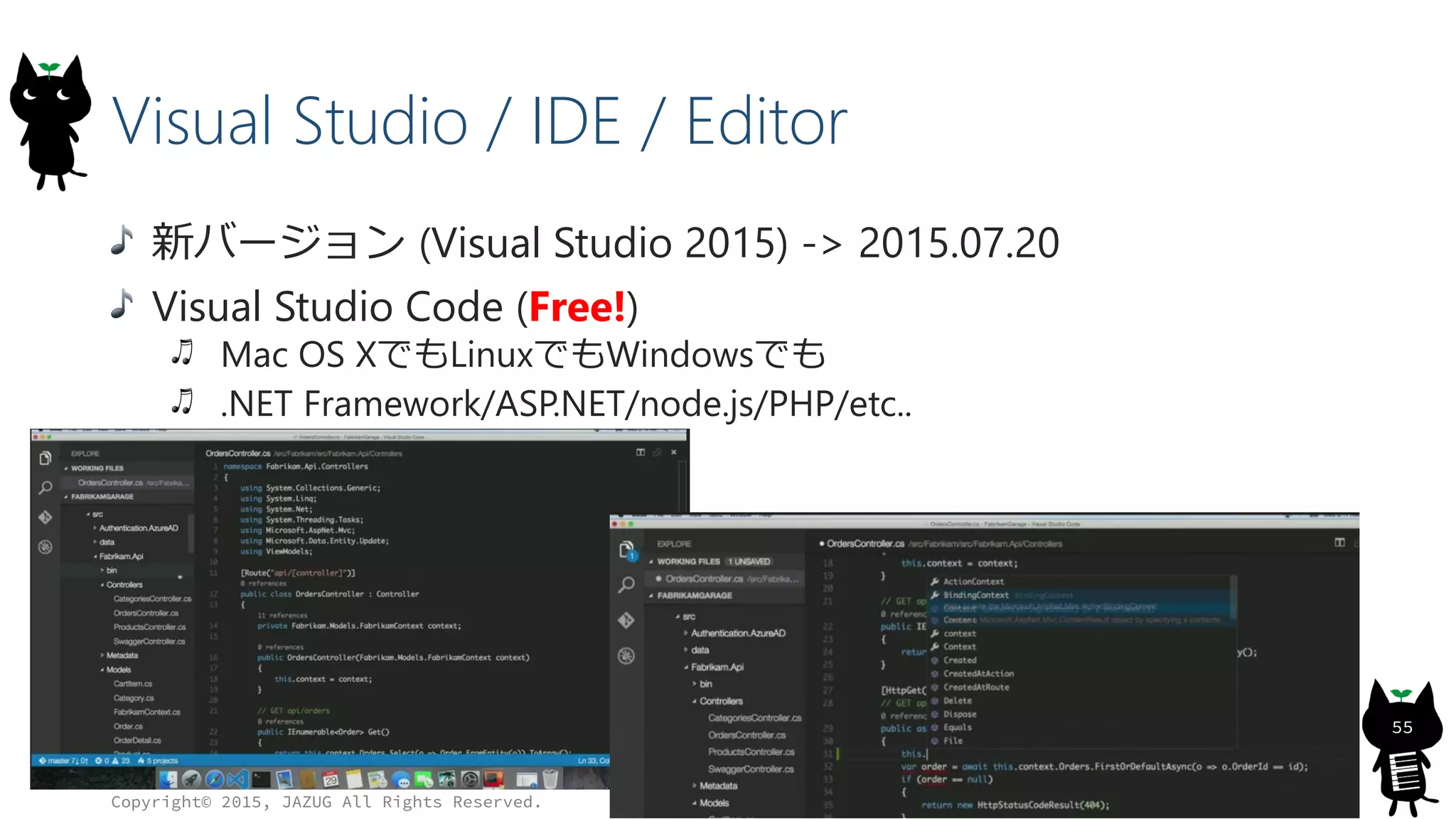
Task: Open Debug icon in the IntelliSense window
Action: [626, 655]
